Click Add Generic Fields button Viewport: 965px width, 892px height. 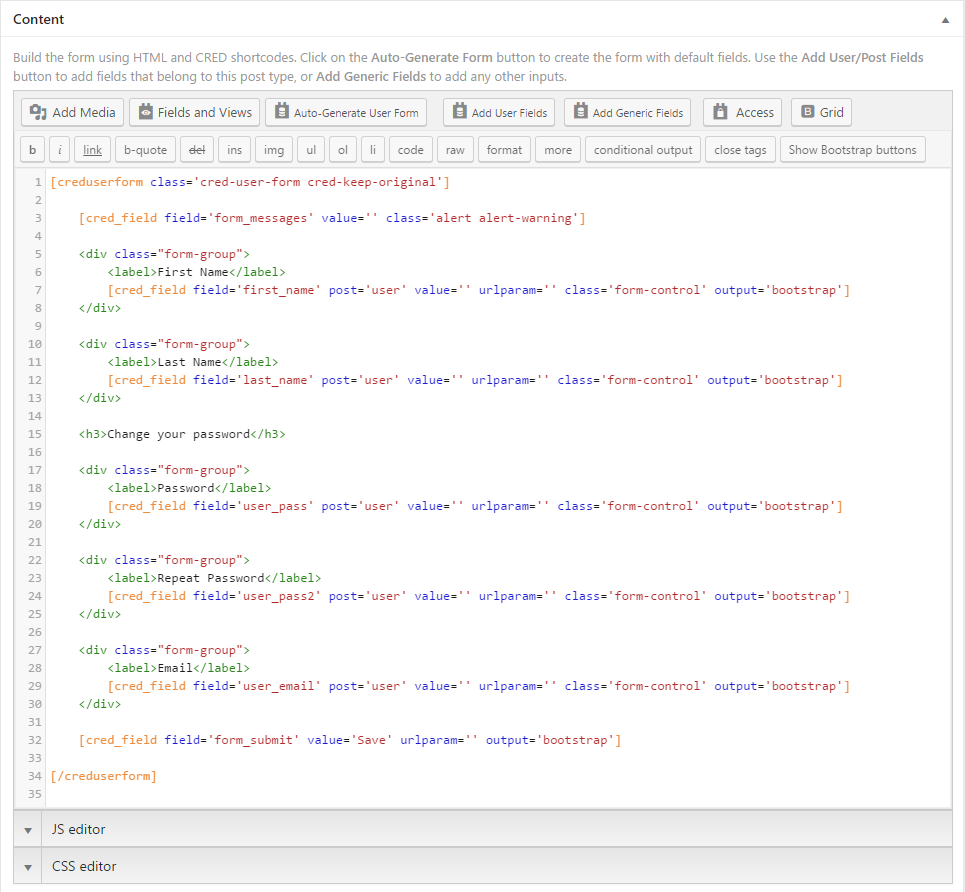point(628,113)
